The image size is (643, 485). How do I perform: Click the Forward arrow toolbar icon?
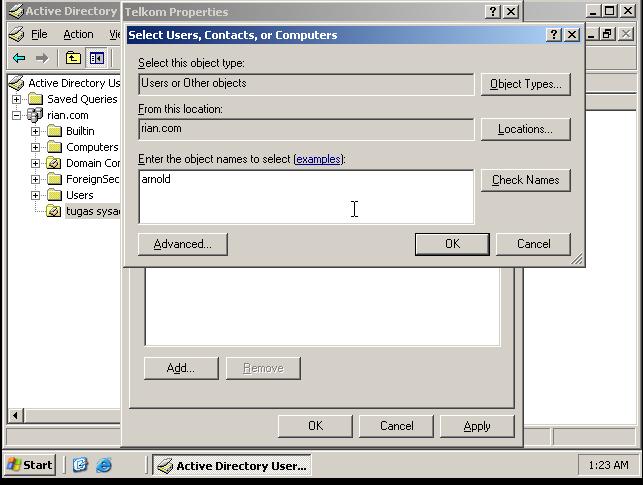[x=41, y=58]
